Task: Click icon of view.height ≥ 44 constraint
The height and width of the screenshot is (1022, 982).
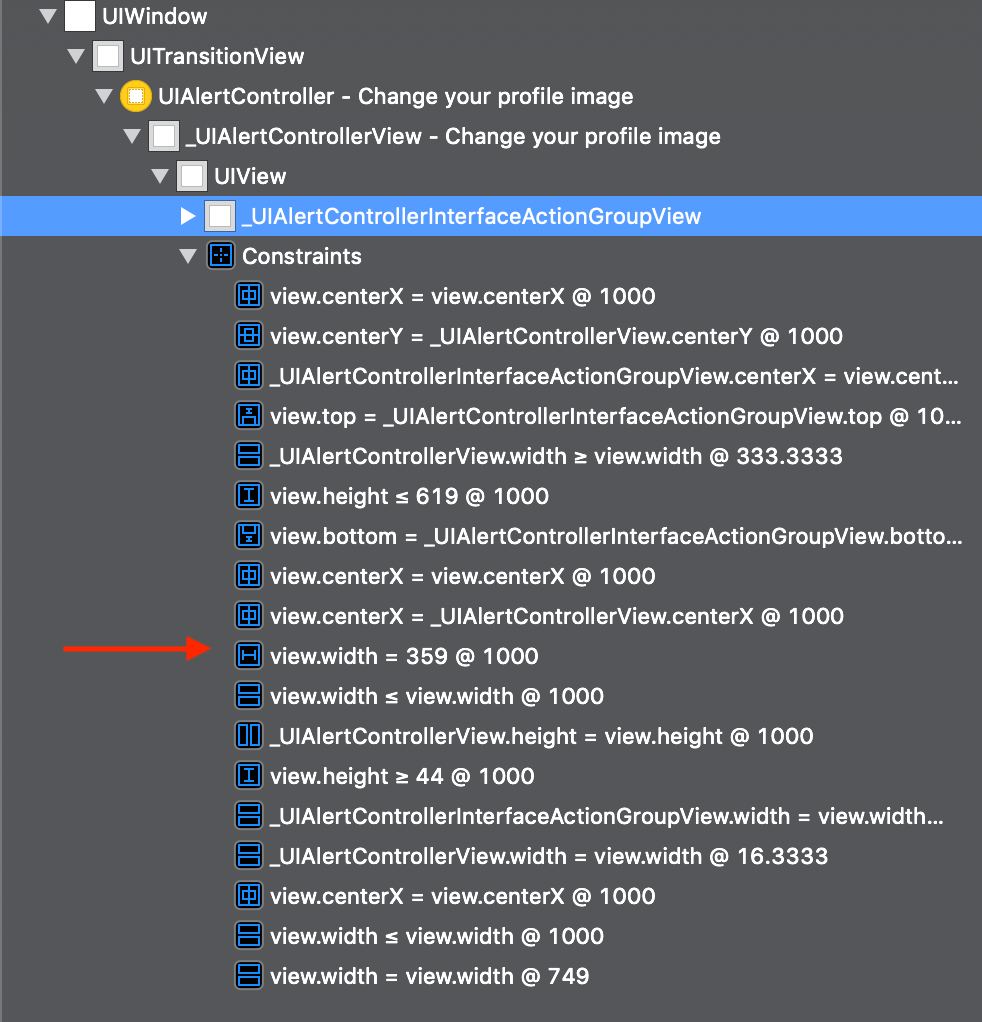Action: [249, 776]
